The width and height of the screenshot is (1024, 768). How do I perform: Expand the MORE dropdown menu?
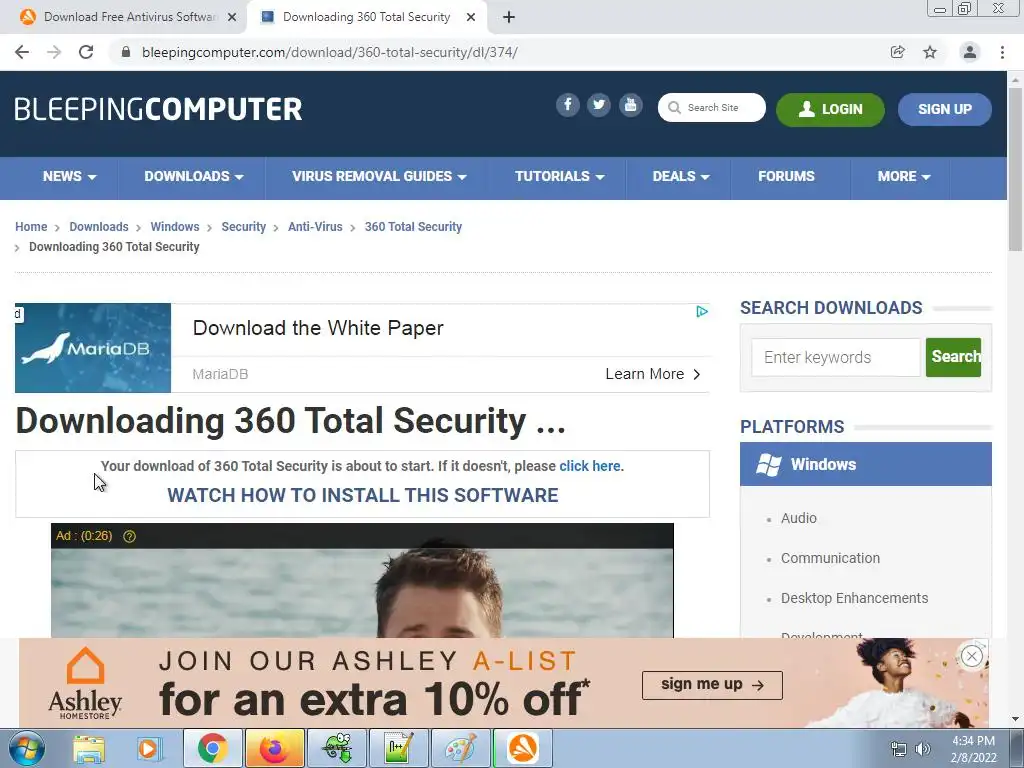(904, 176)
